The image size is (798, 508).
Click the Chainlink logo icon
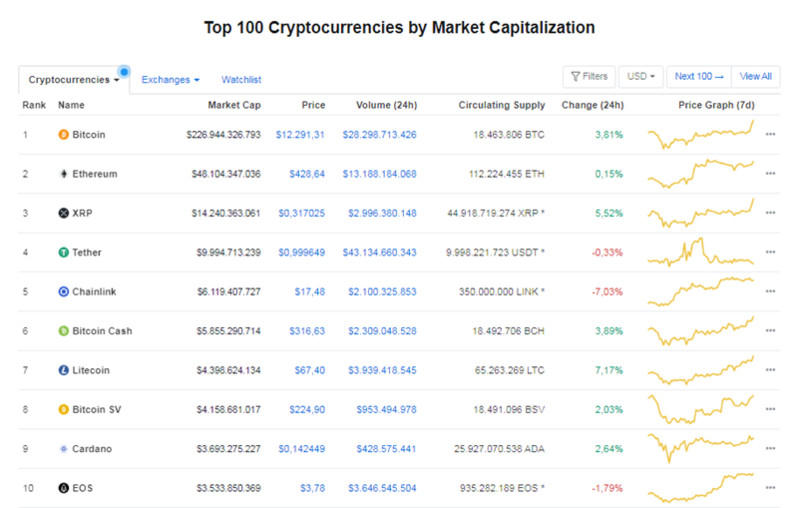(x=64, y=291)
